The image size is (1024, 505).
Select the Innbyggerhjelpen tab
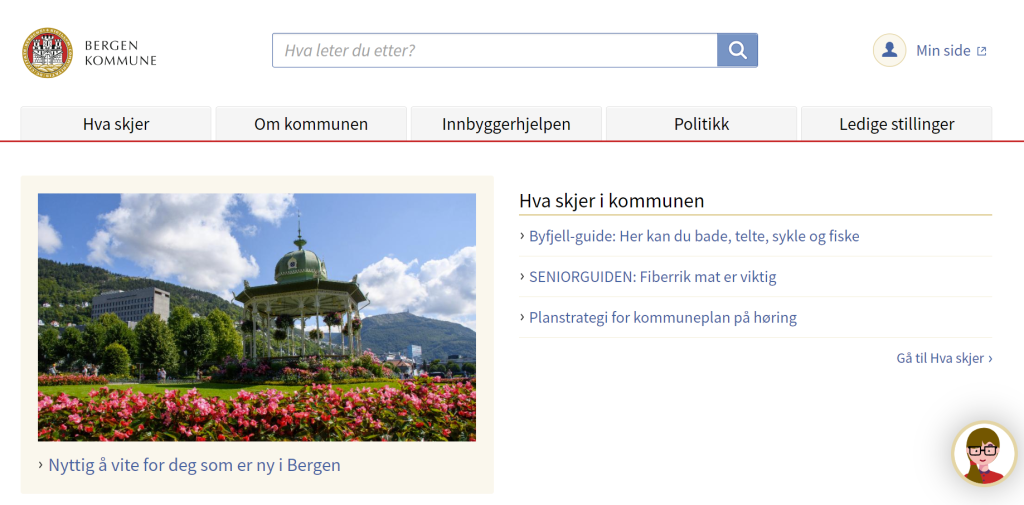click(506, 124)
